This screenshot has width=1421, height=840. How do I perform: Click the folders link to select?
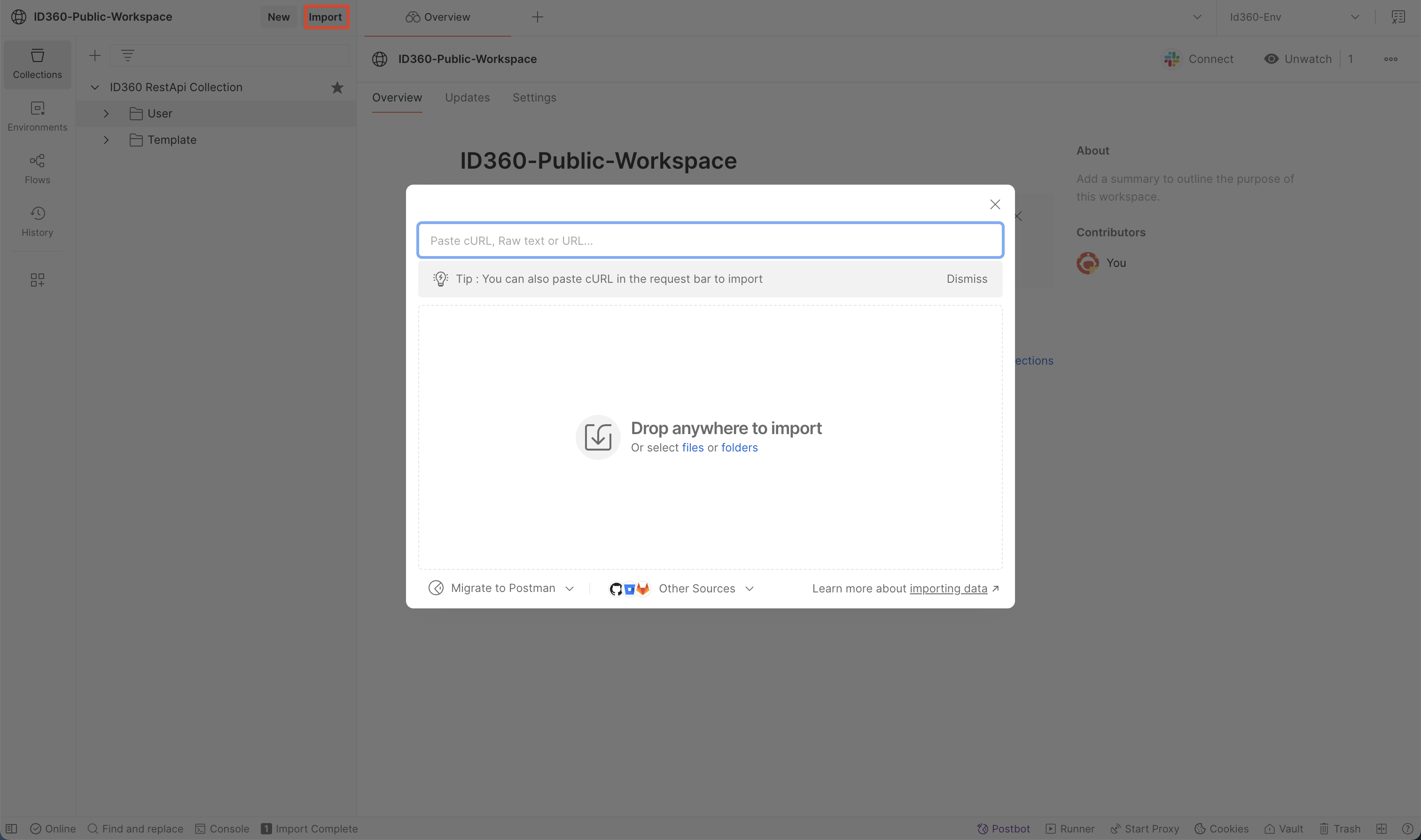tap(739, 448)
